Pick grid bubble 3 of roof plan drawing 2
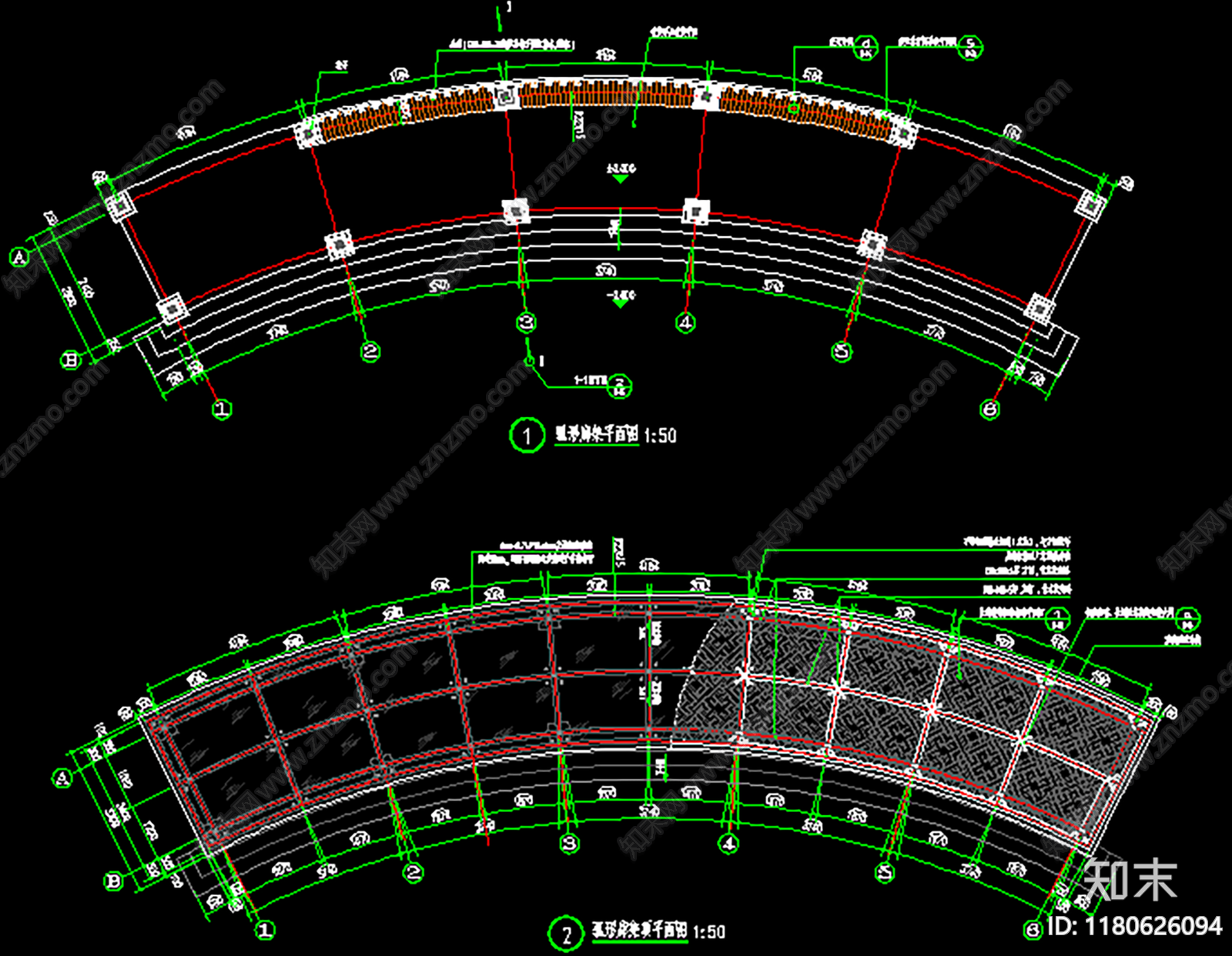Image resolution: width=1232 pixels, height=956 pixels. point(570,844)
